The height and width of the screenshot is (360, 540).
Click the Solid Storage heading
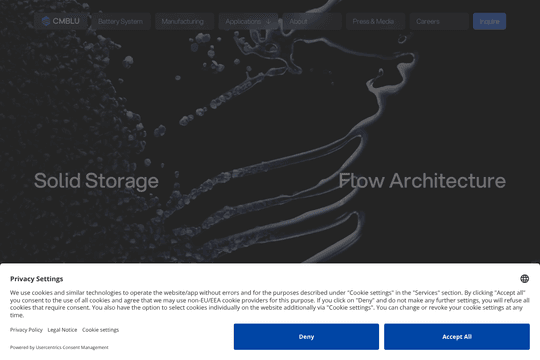pyautogui.click(x=96, y=181)
